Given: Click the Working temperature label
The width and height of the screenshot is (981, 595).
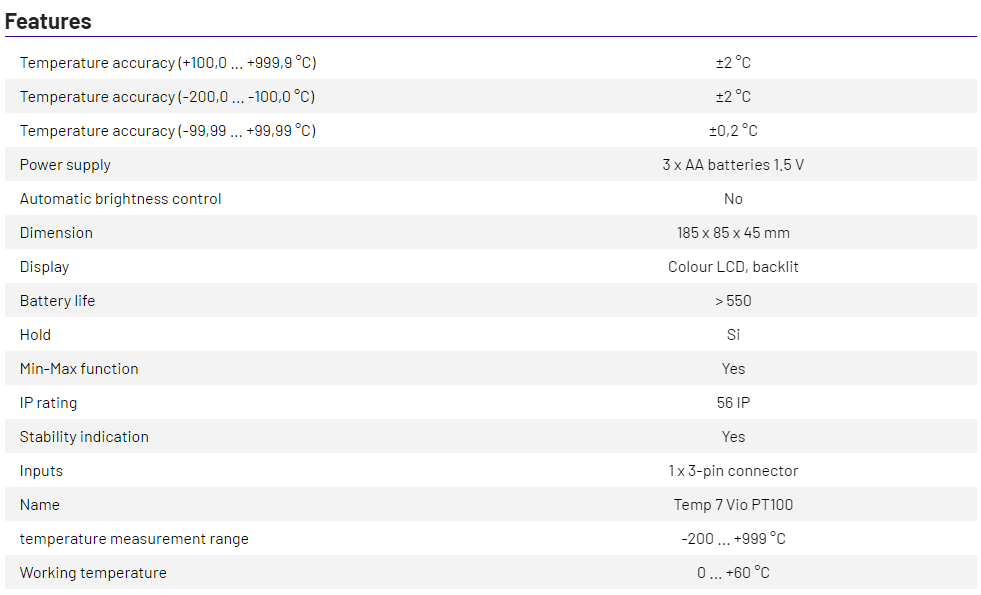Looking at the screenshot, I should tap(93, 573).
